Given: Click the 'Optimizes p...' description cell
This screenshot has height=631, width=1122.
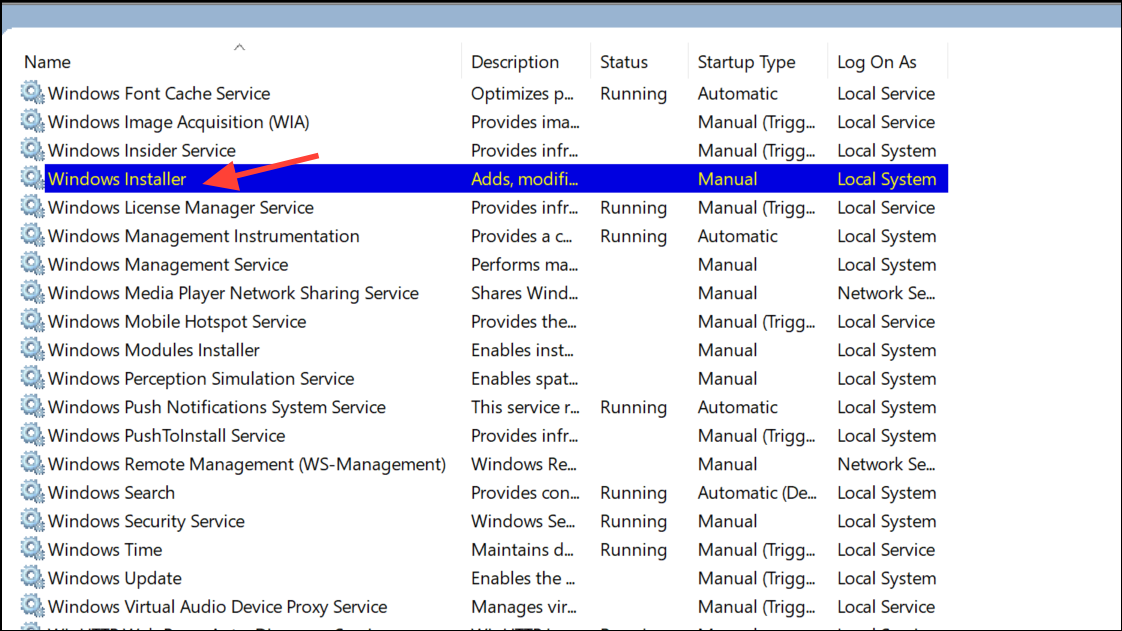Looking at the screenshot, I should pyautogui.click(x=522, y=94).
